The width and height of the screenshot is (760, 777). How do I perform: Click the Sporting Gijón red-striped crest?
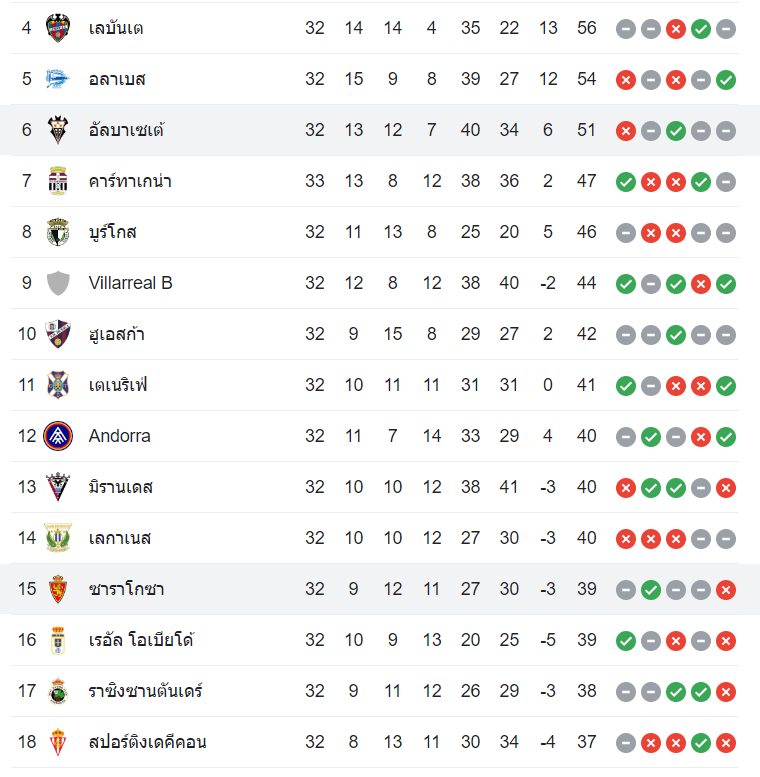[58, 742]
